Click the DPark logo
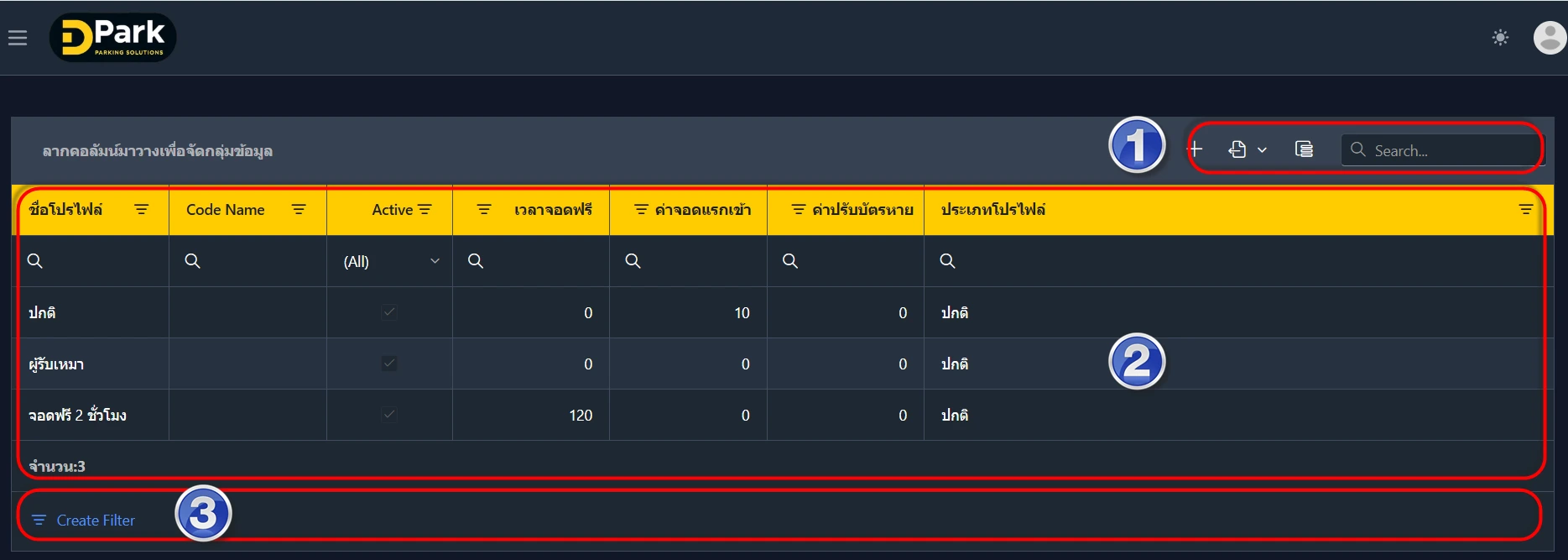The image size is (1568, 560). pos(112,38)
